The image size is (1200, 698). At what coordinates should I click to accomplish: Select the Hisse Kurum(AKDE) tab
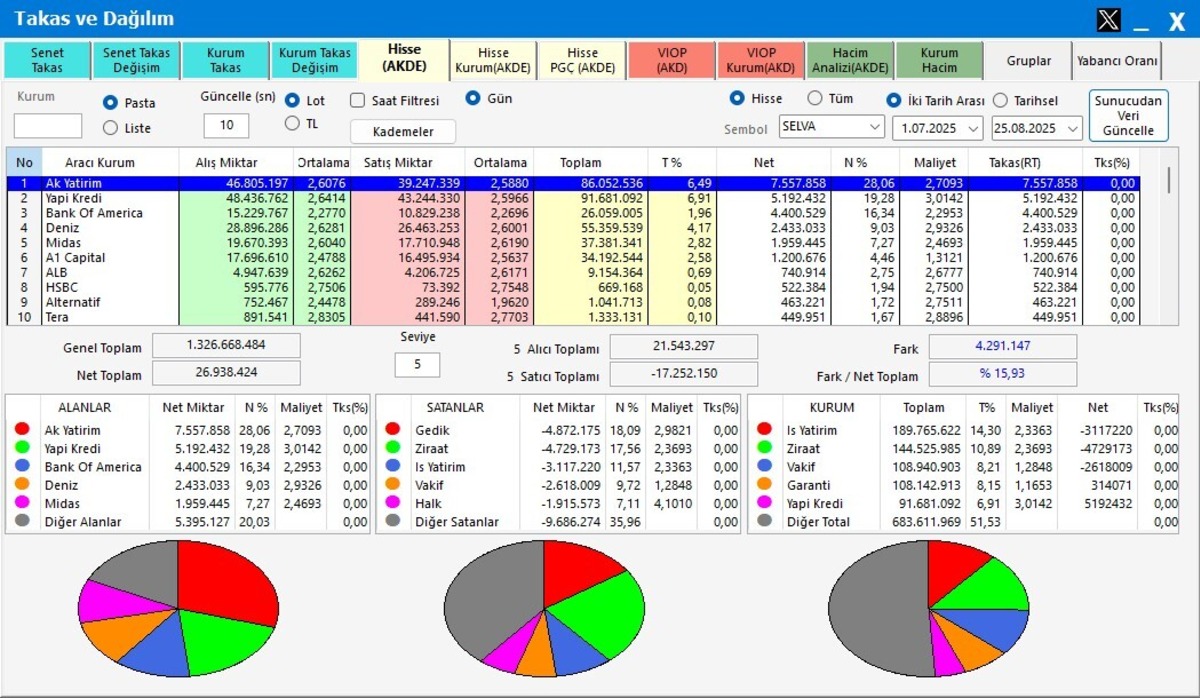493,60
